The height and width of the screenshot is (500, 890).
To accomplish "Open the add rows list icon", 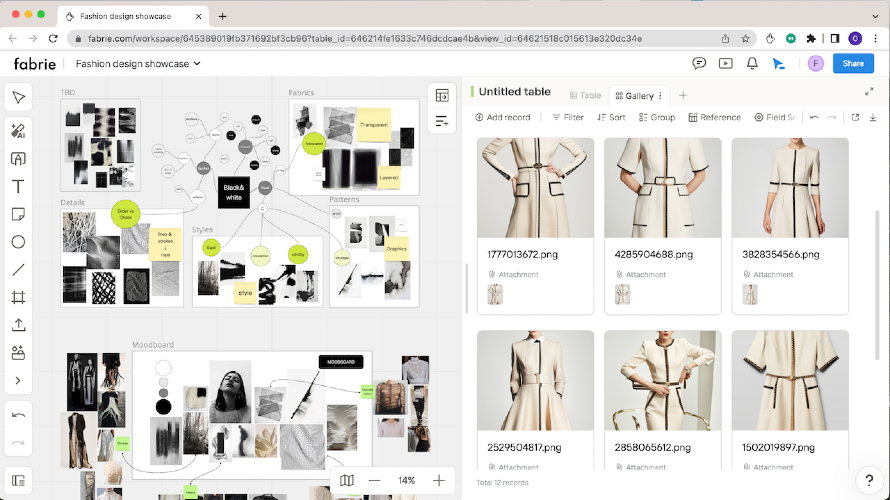I will [442, 121].
